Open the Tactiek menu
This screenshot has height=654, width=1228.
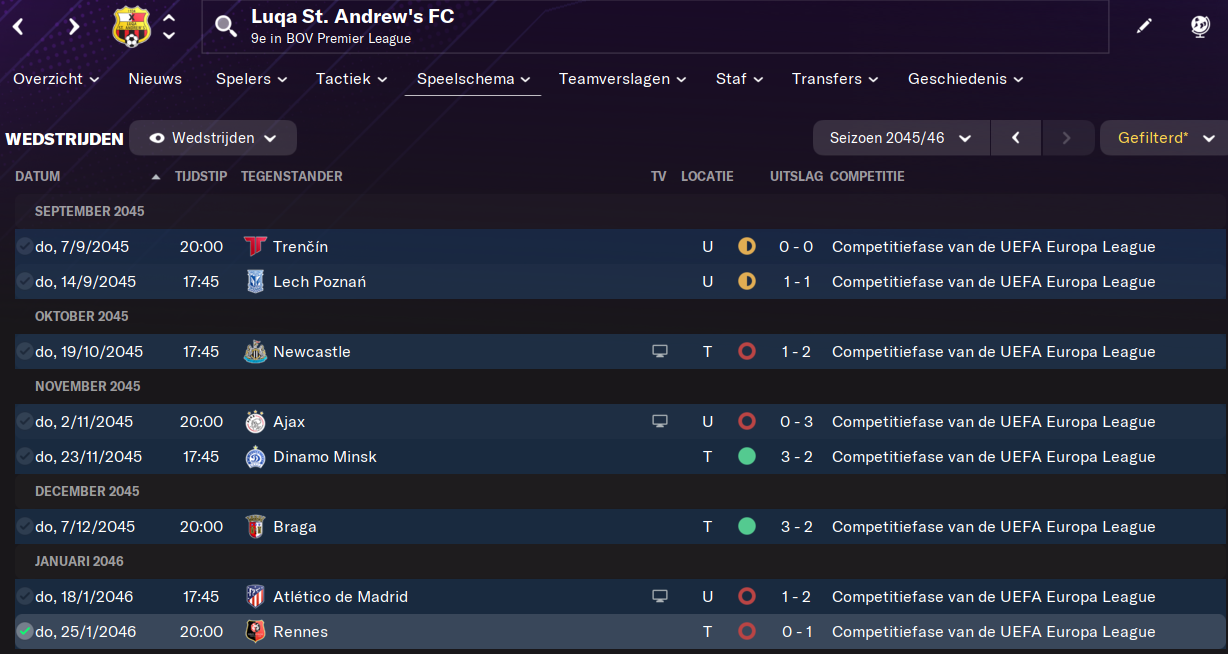tap(352, 79)
